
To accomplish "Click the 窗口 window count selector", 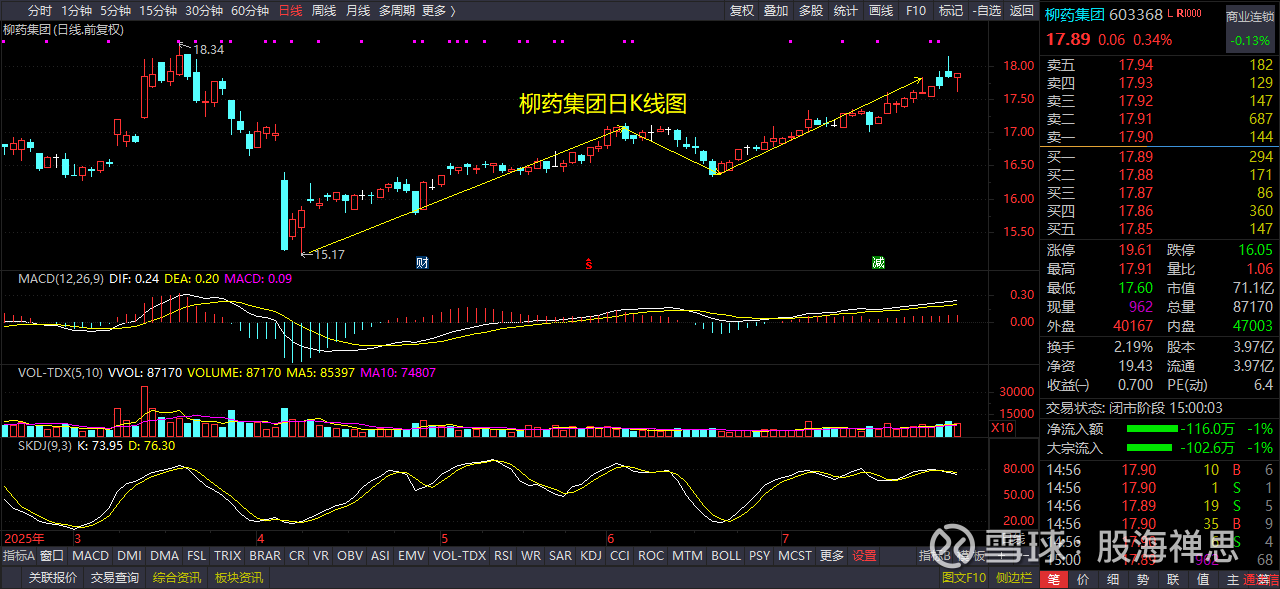I will coord(52,556).
